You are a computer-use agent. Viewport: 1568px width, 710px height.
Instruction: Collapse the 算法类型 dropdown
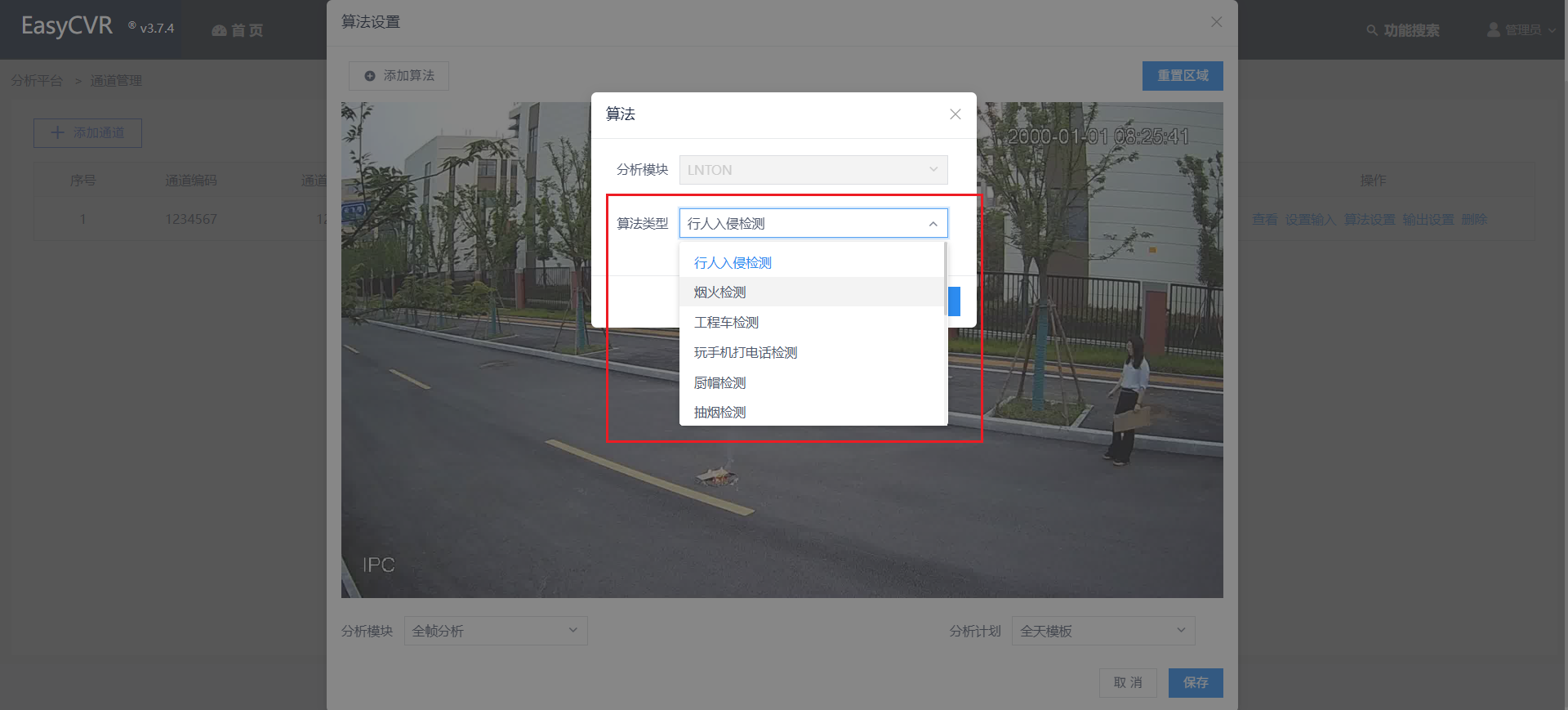tap(933, 224)
